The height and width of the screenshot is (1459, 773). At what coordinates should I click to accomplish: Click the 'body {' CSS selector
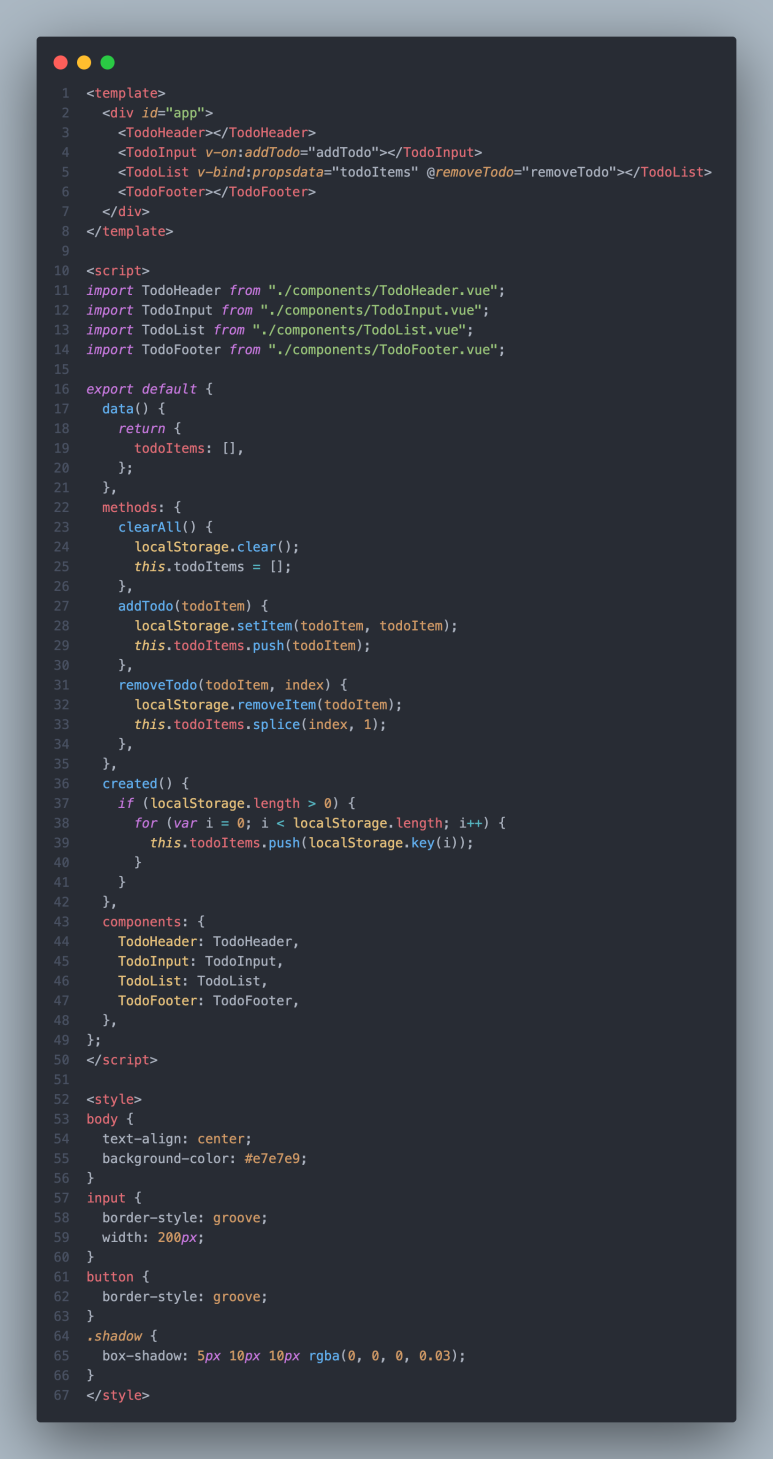tap(110, 1121)
